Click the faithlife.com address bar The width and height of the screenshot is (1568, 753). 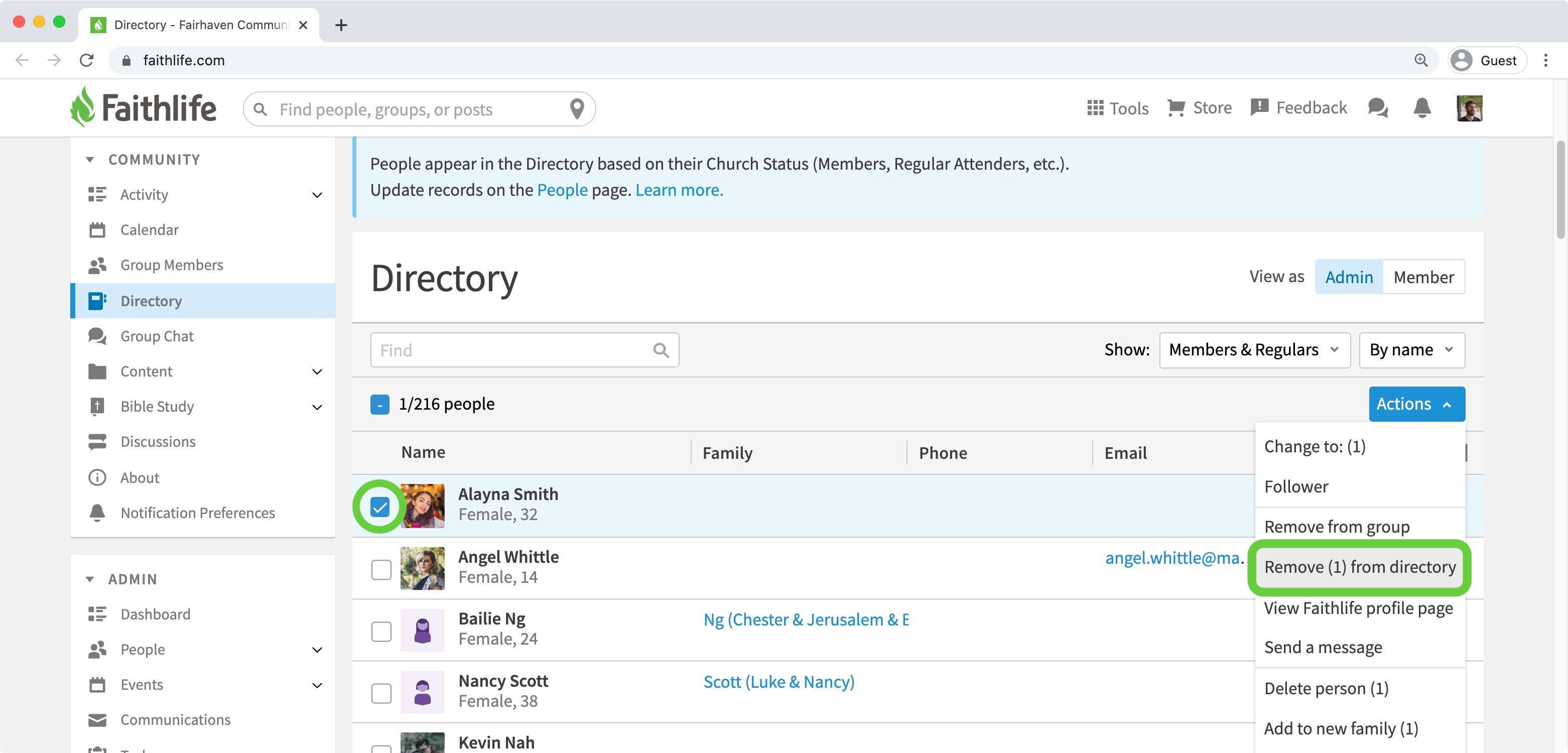tap(773, 60)
